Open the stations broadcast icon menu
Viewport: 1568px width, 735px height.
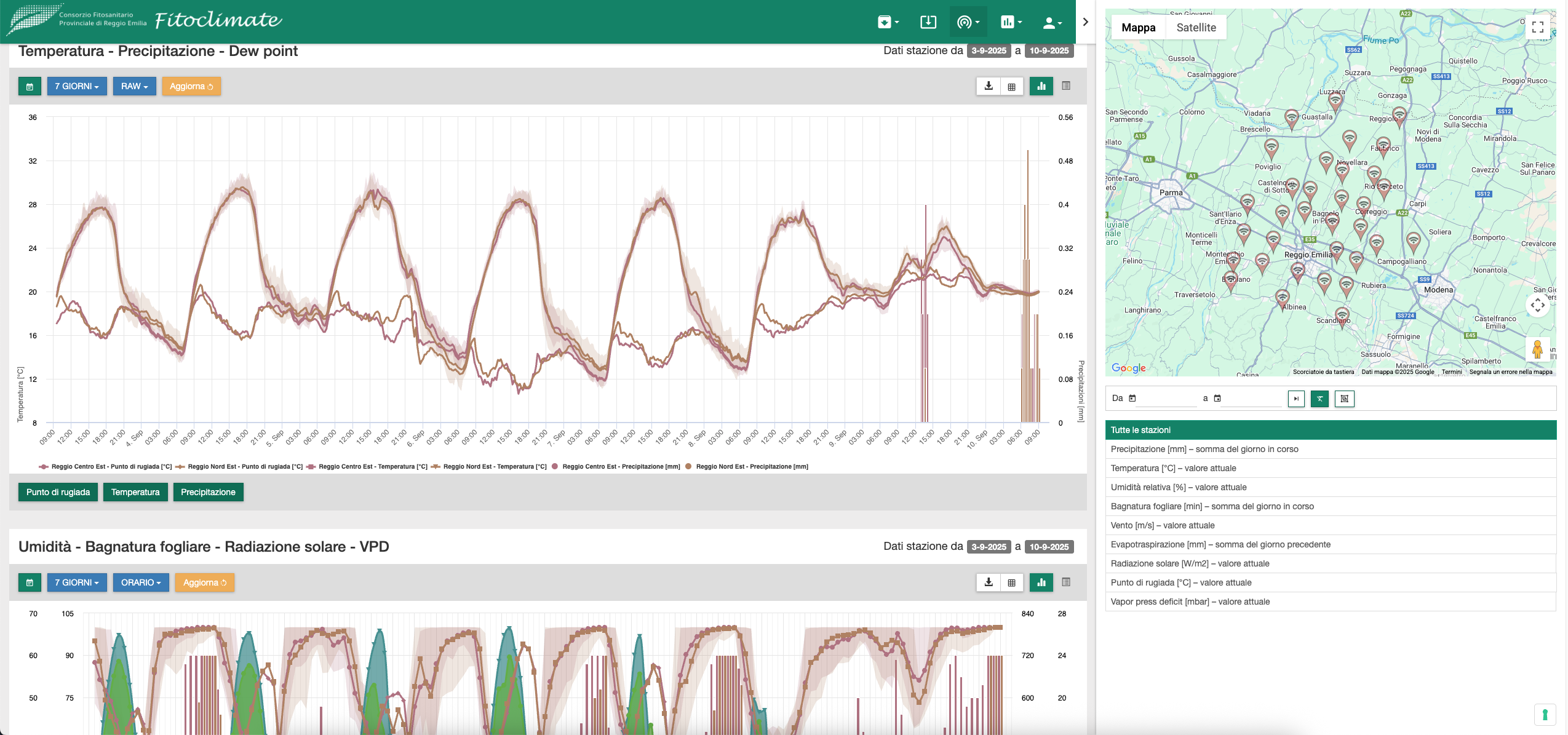968,22
